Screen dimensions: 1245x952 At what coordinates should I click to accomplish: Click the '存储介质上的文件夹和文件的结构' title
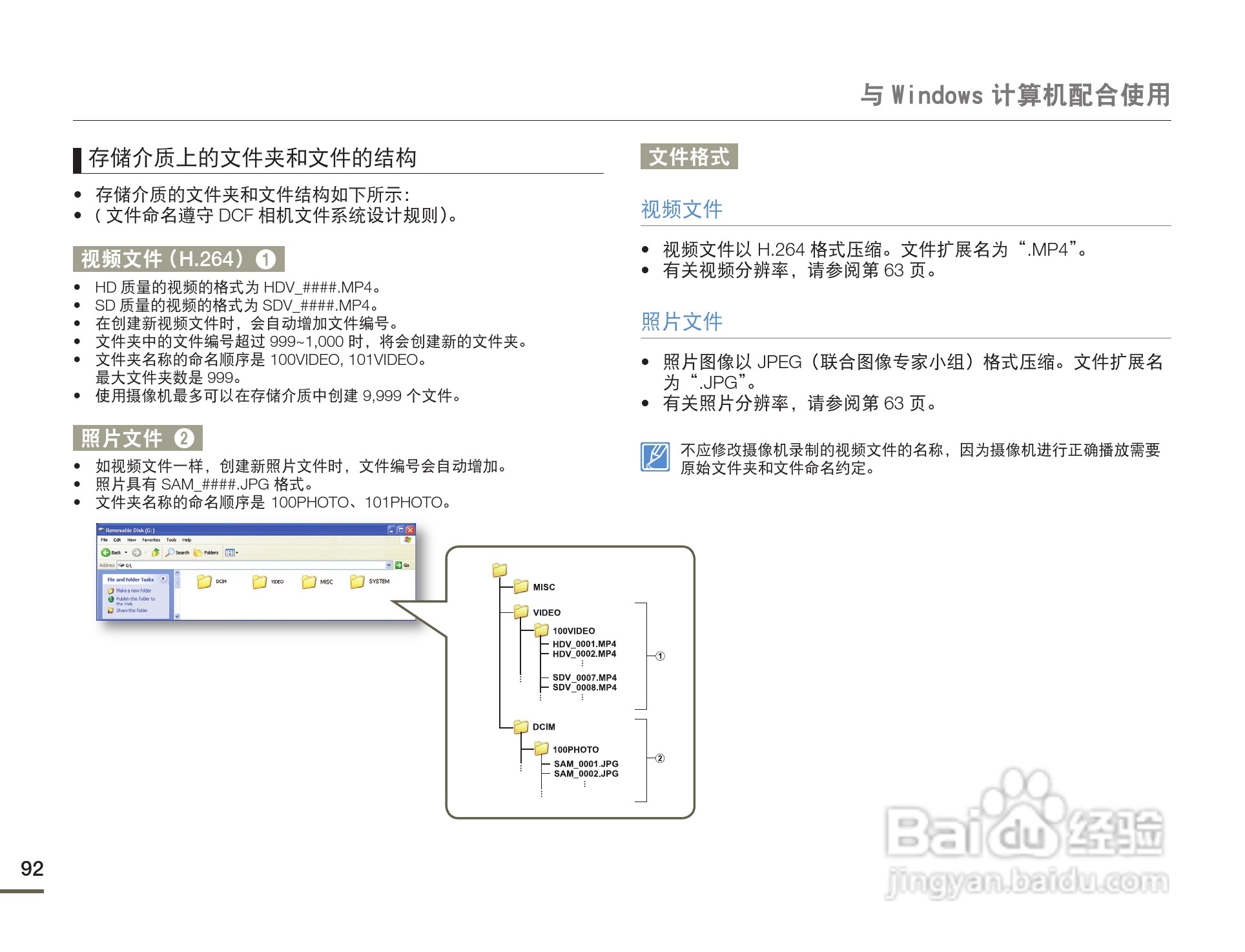tap(252, 158)
